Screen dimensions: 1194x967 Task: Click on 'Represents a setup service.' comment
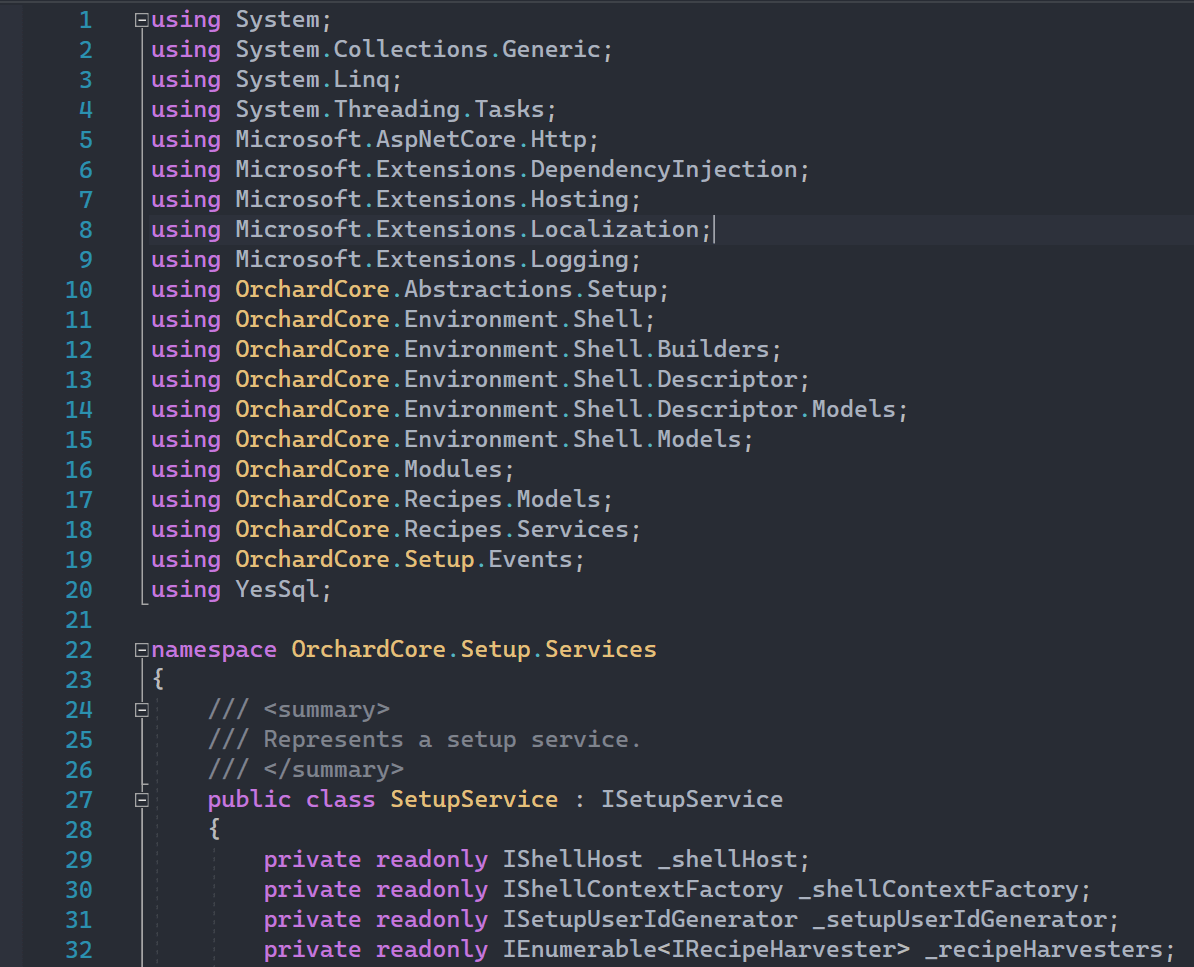coord(452,739)
